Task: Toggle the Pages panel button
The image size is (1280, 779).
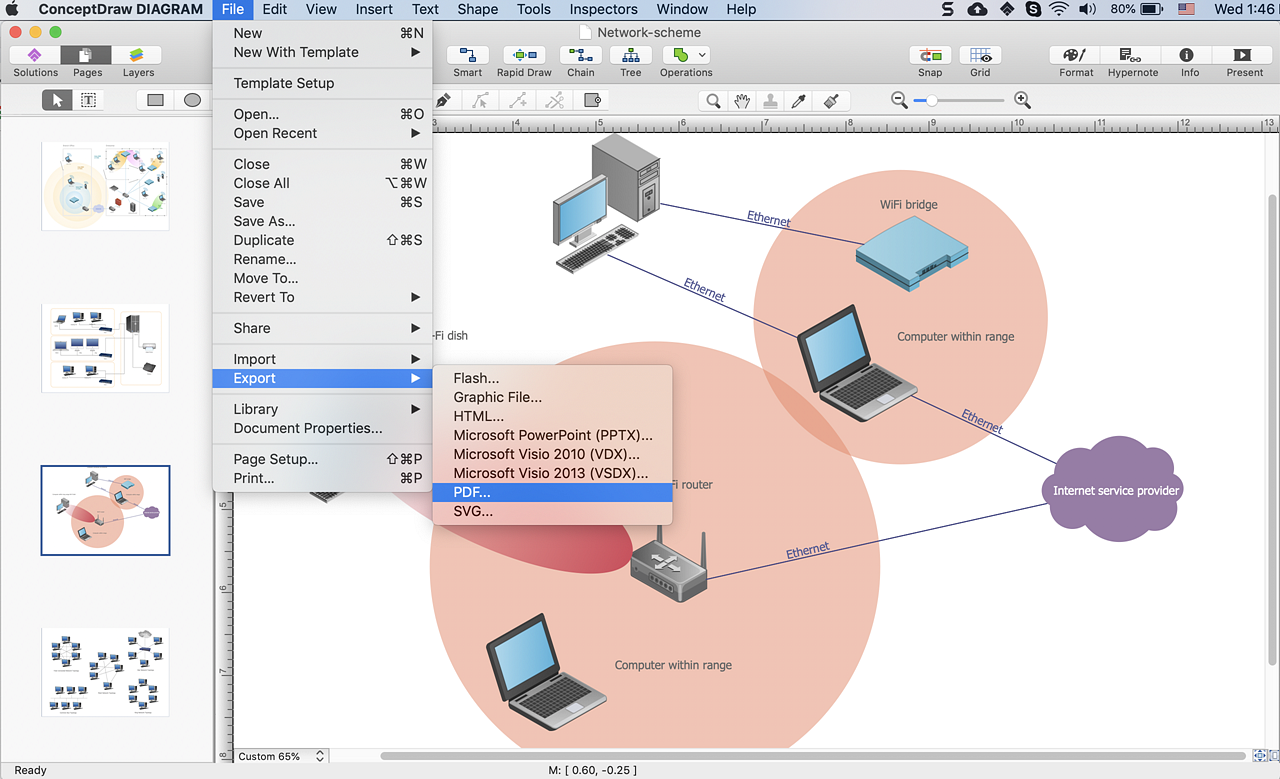Action: pos(87,56)
